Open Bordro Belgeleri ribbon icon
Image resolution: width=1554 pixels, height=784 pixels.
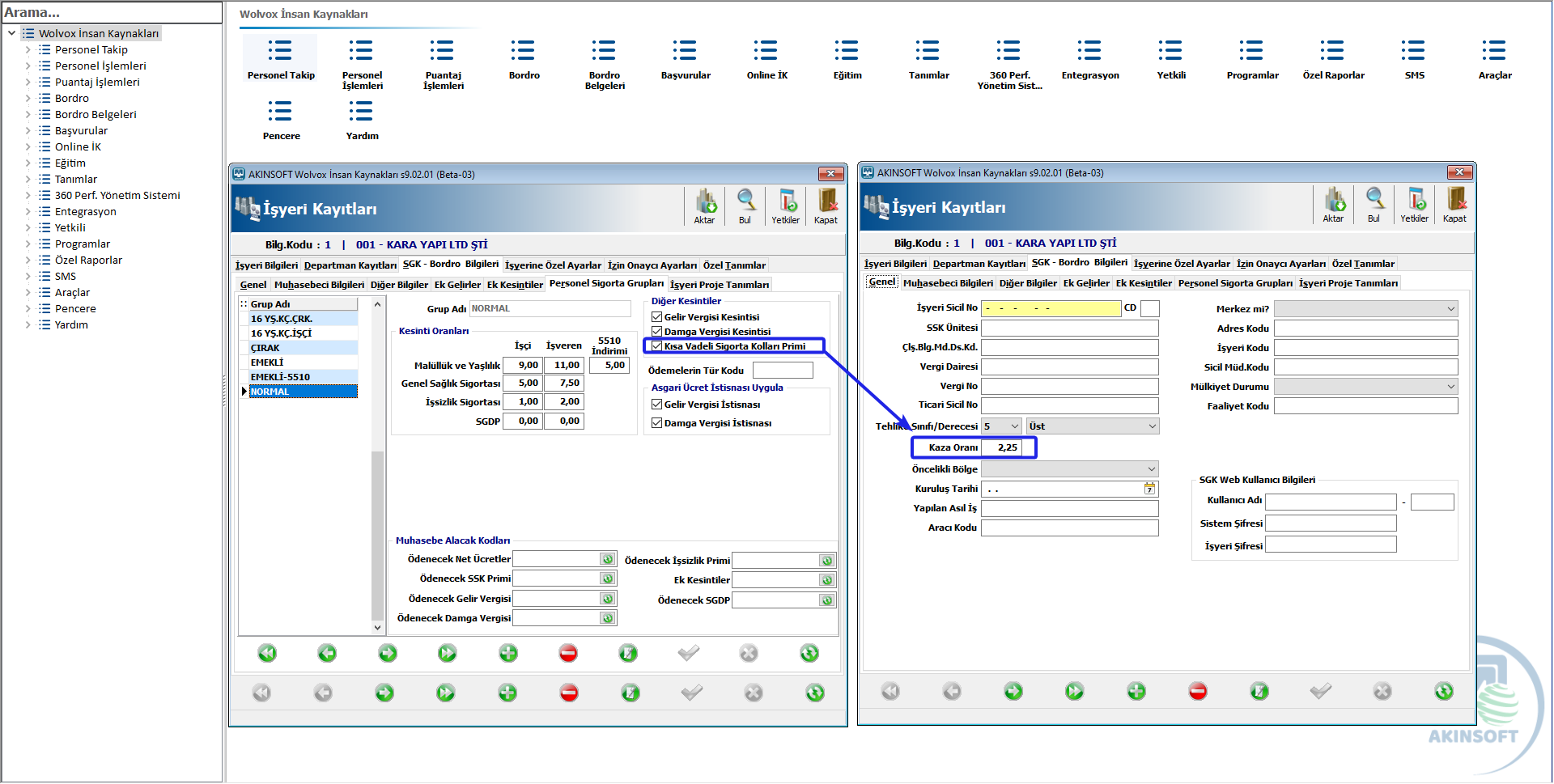(605, 63)
